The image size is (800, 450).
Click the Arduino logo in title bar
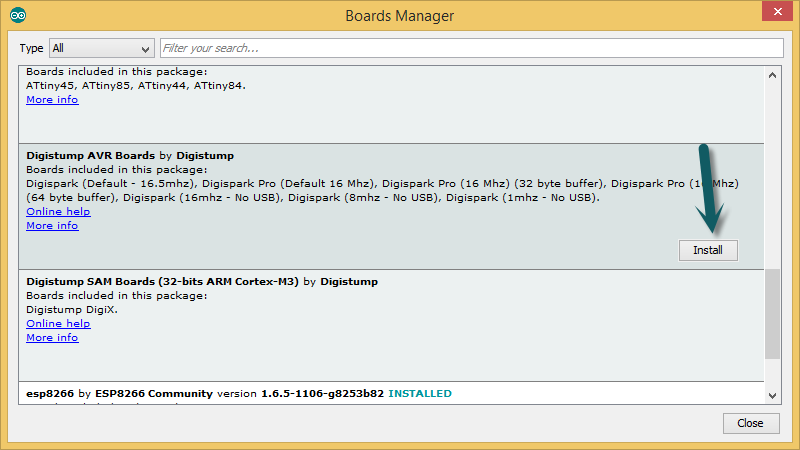19,15
